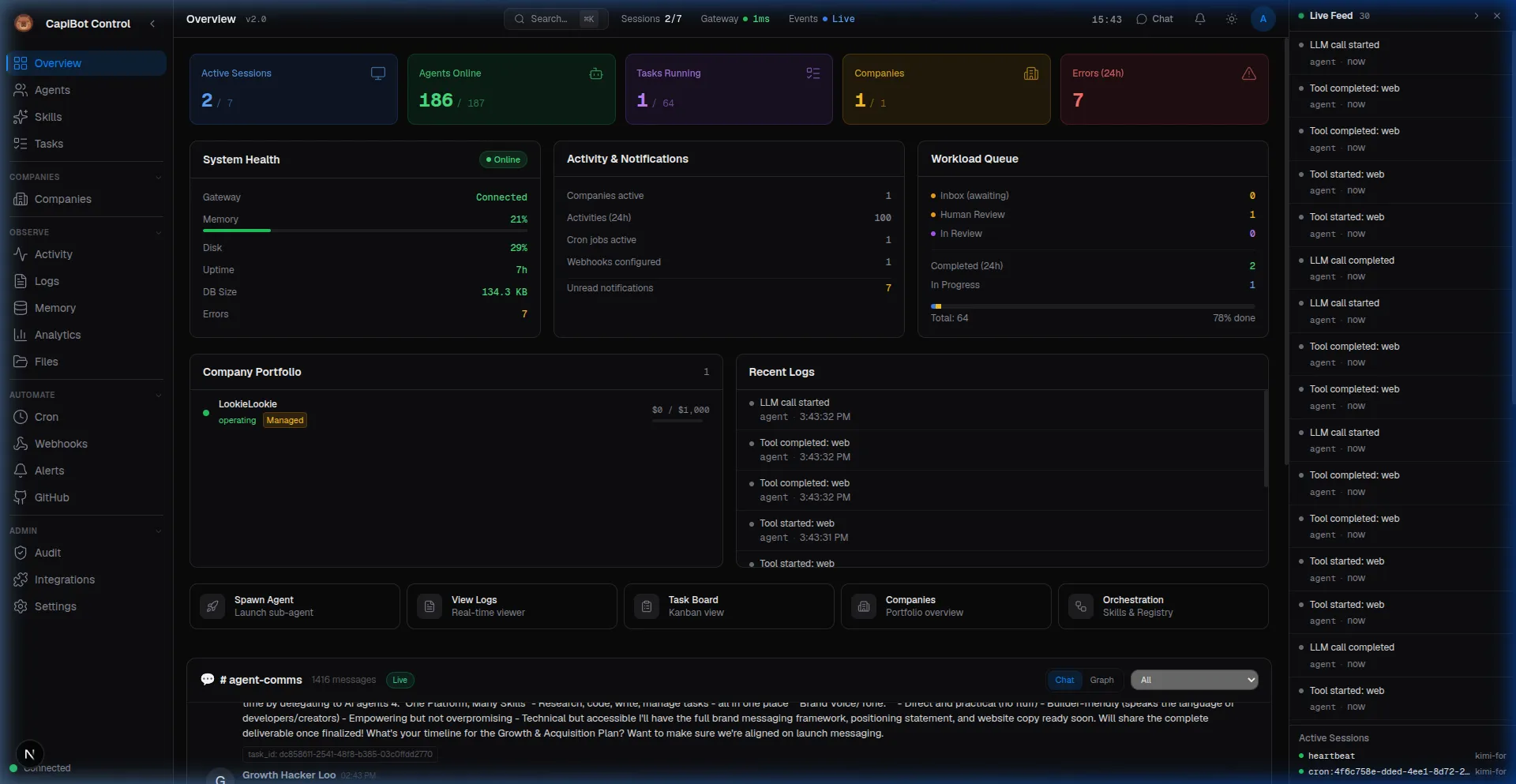This screenshot has height=784, width=1516.
Task: Open the Chat panel from header
Action: [1154, 19]
